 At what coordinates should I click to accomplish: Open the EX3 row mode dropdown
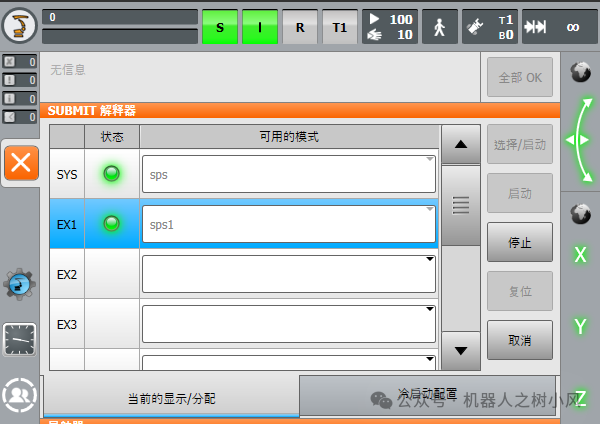point(289,324)
